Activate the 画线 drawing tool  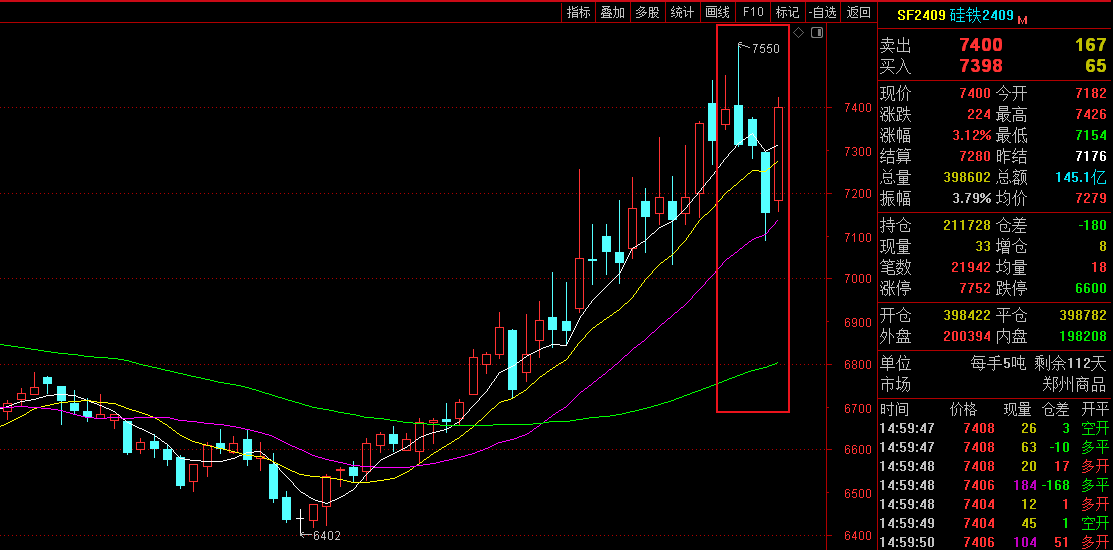(717, 12)
